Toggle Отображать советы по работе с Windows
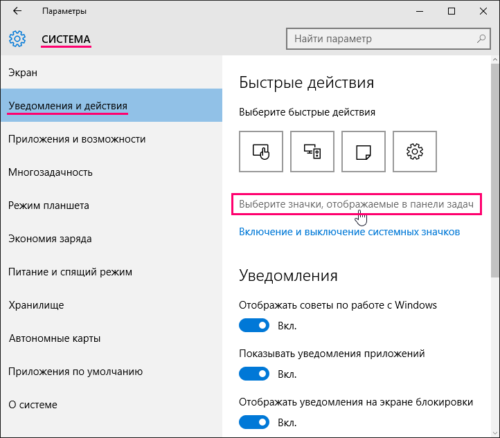500x438 pixels. [x=254, y=325]
